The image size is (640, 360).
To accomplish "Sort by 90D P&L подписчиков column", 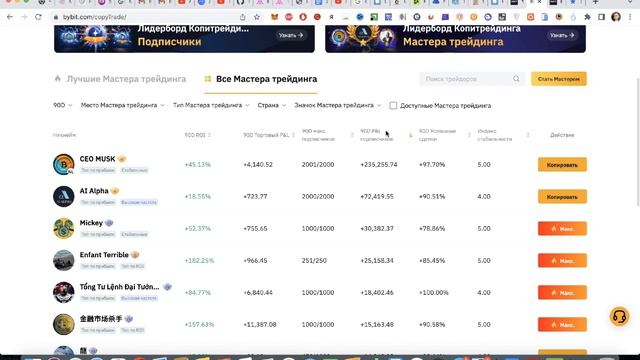I will (x=386, y=135).
